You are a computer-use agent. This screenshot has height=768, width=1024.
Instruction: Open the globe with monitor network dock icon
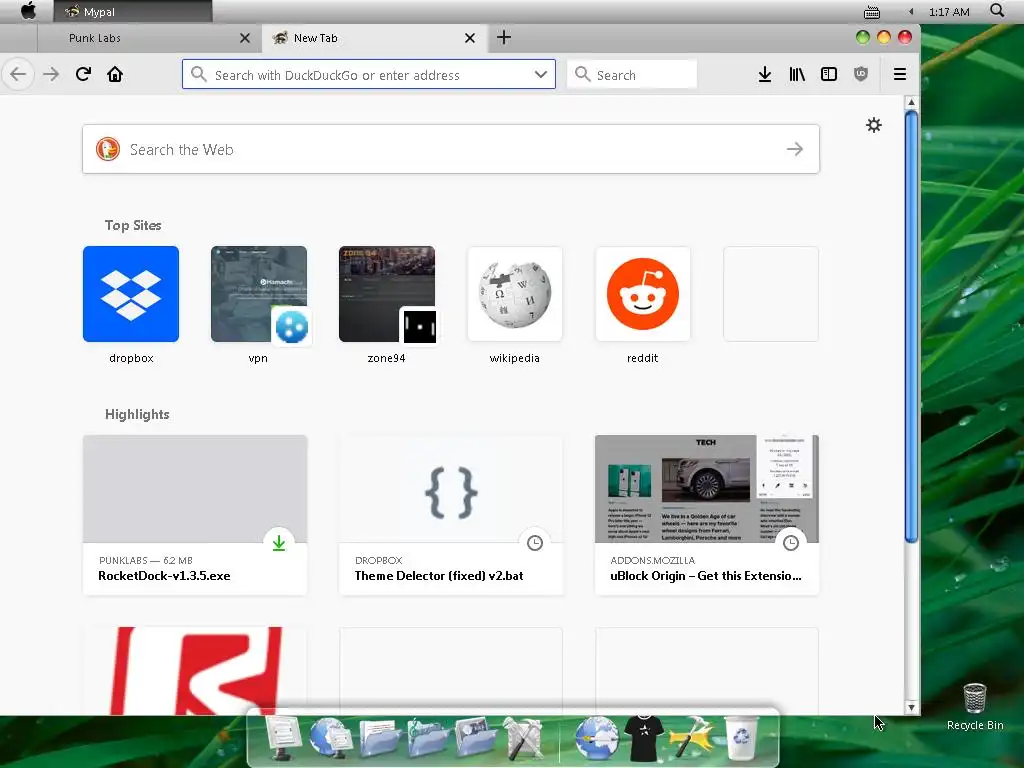tap(331, 738)
